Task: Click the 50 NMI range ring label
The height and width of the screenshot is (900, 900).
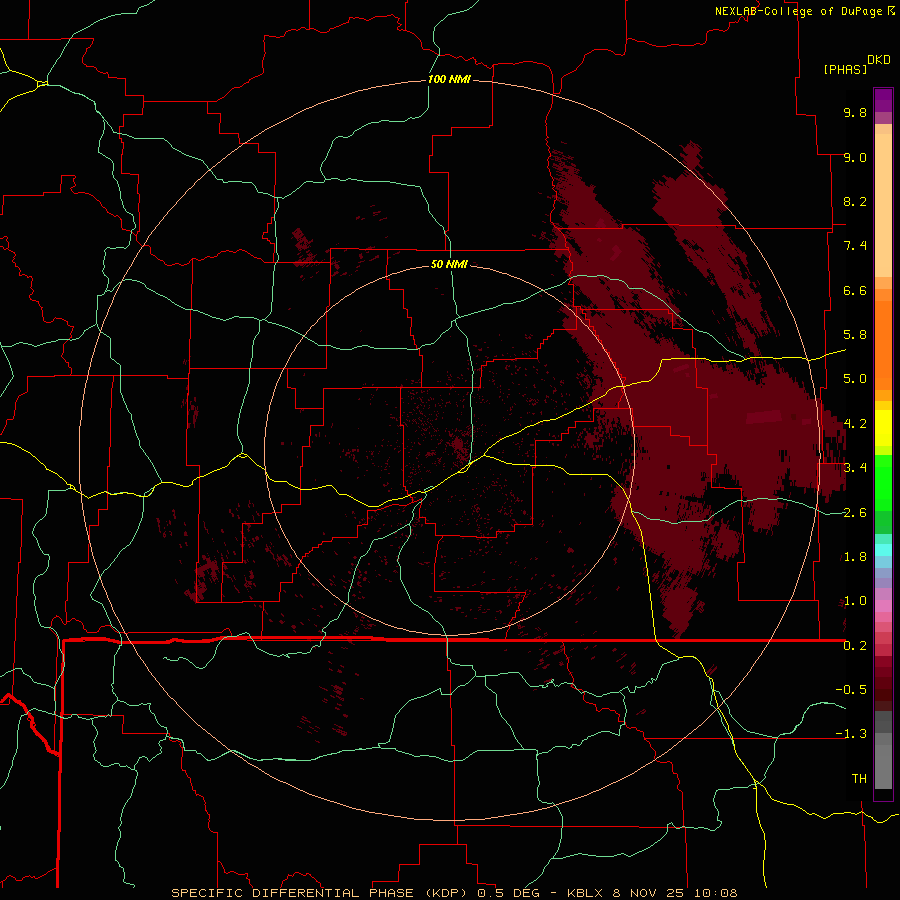Action: (x=449, y=264)
